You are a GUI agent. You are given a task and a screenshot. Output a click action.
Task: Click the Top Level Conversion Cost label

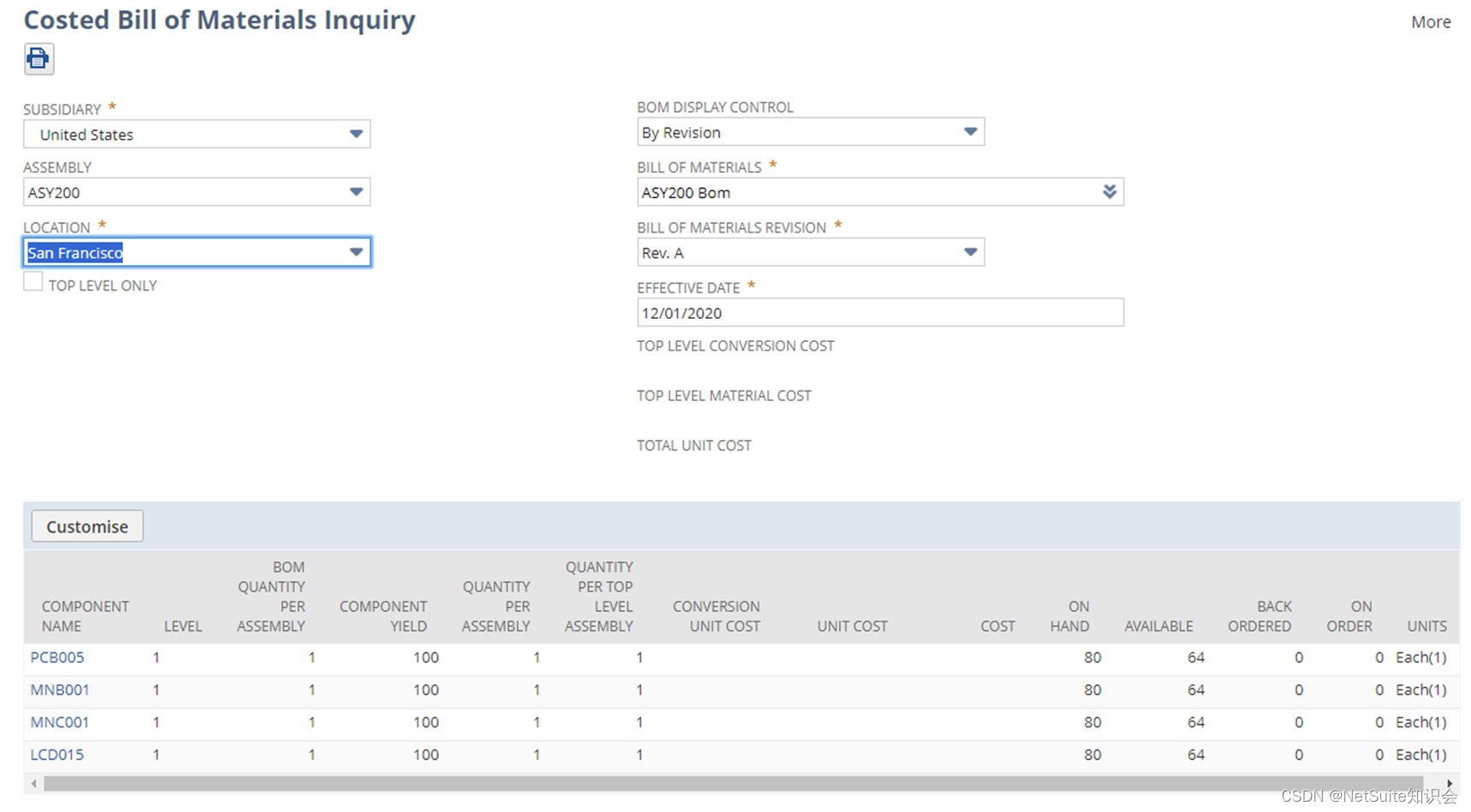[x=735, y=346]
